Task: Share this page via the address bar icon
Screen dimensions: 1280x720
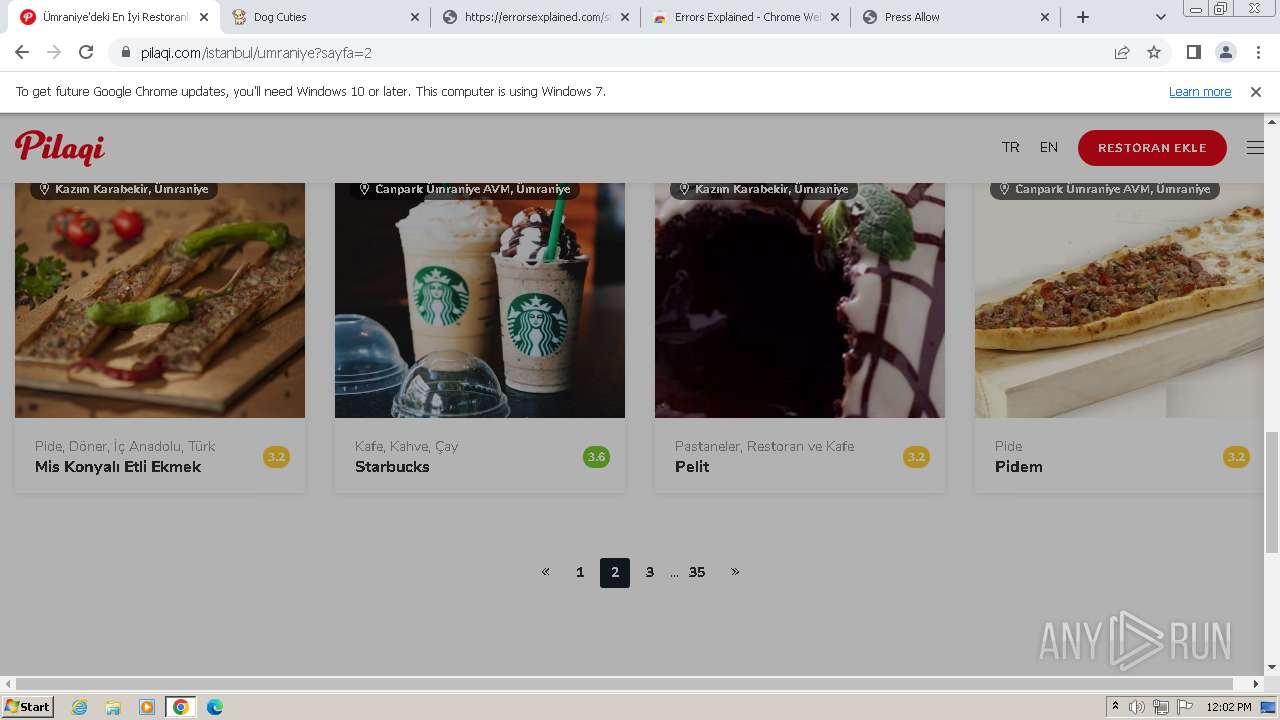Action: coord(1122,52)
